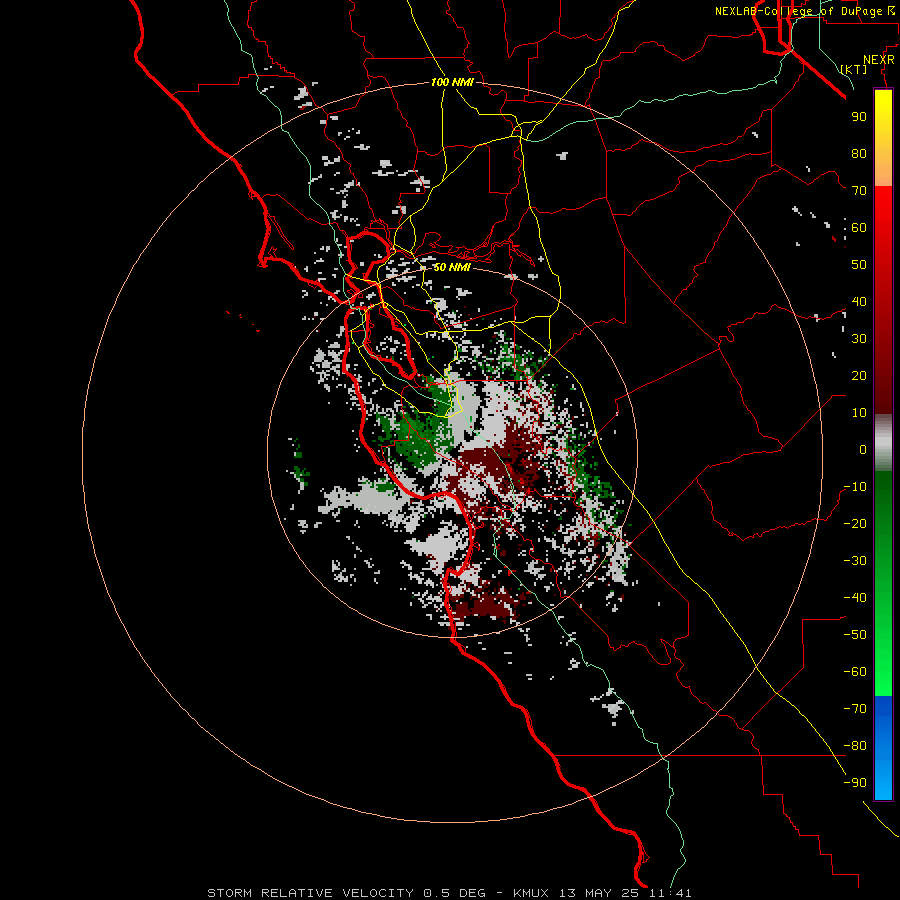Image resolution: width=900 pixels, height=900 pixels.
Task: Click the positive "30" scale label
Action: point(859,339)
